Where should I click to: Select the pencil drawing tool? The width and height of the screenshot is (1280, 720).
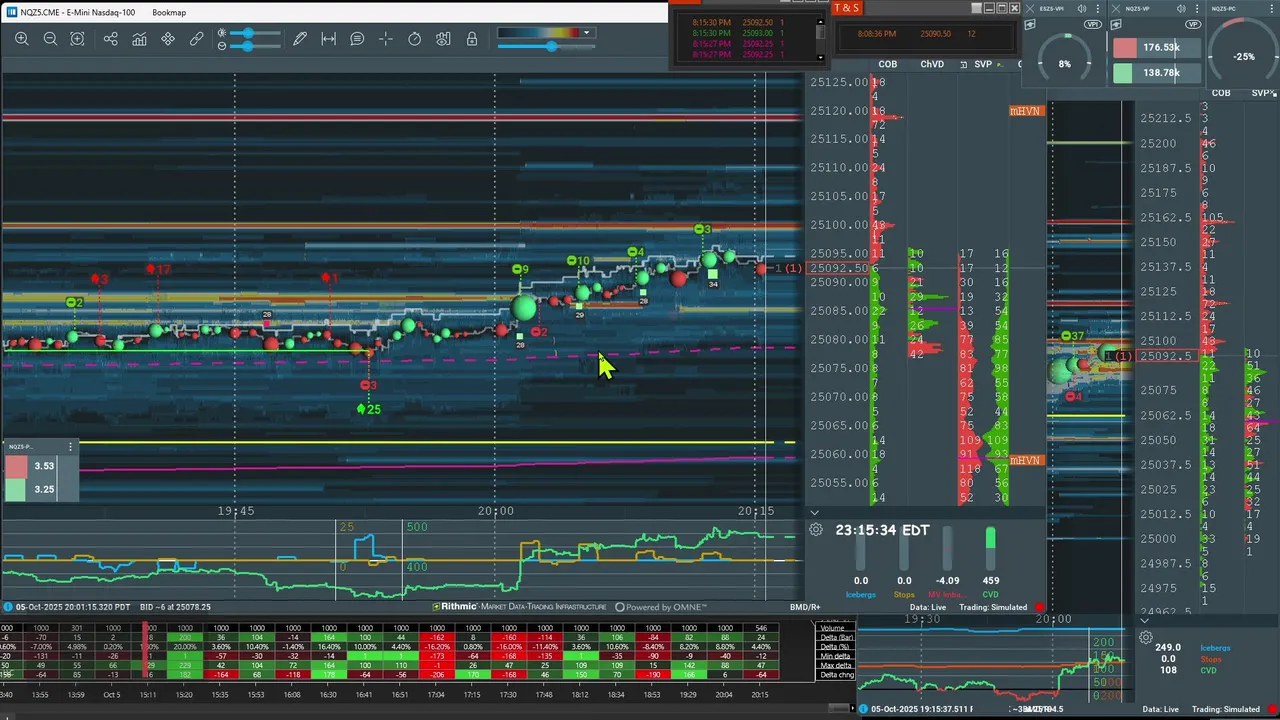click(300, 39)
